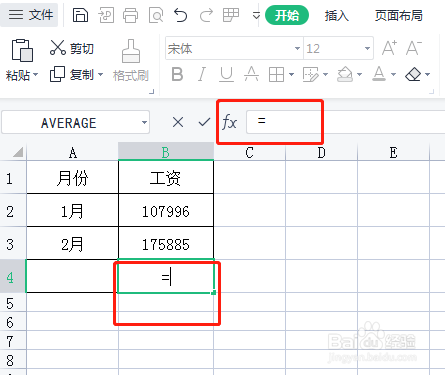This screenshot has width=445, height=375.
Task: Click the 粘贴 paste icon
Action: (x=22, y=50)
